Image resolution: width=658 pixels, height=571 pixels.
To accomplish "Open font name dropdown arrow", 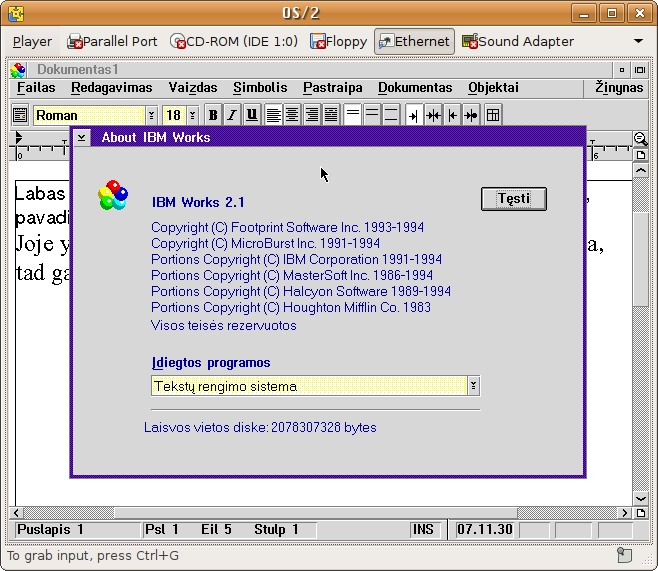I will (x=151, y=115).
